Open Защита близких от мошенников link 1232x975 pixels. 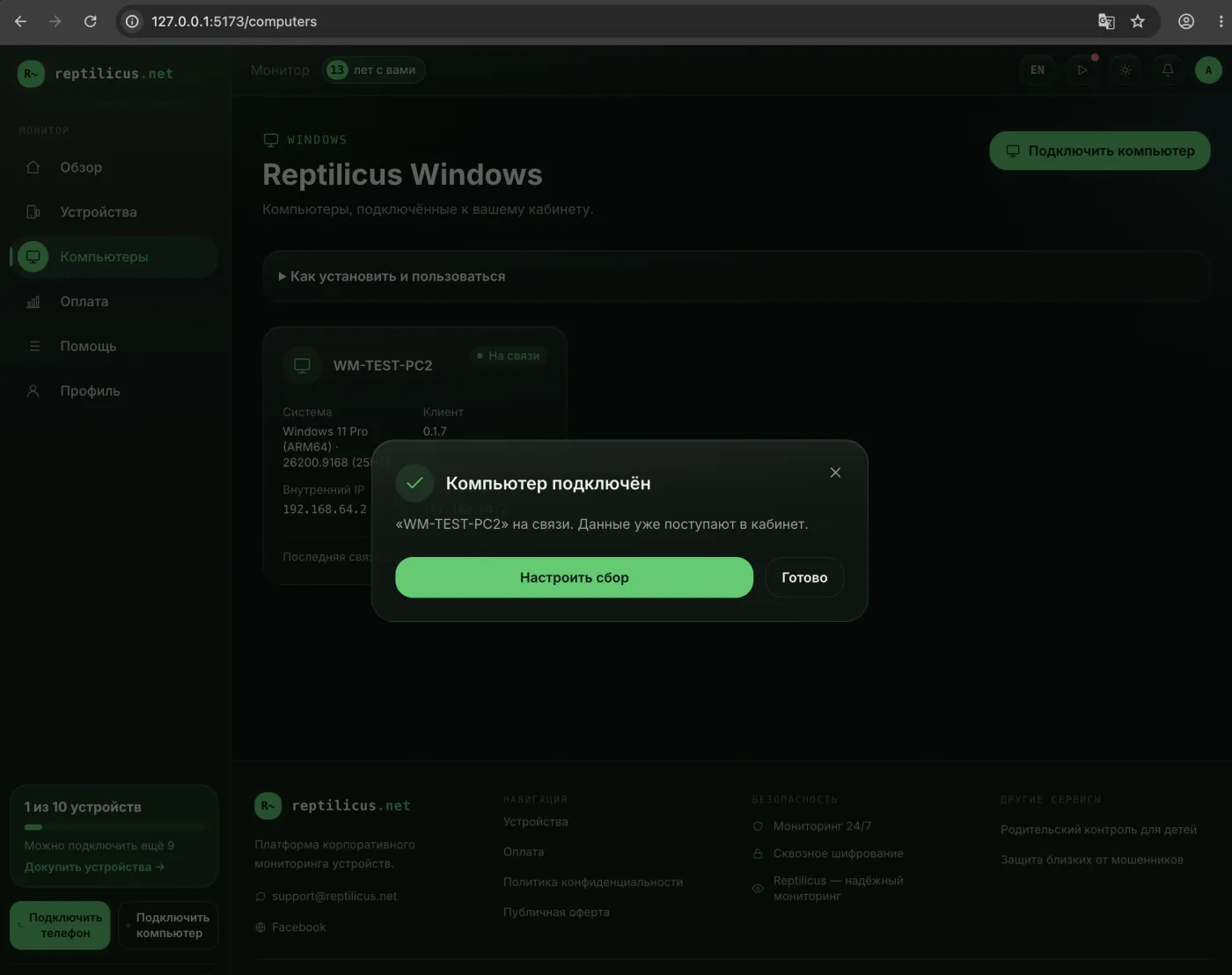pos(1091,860)
